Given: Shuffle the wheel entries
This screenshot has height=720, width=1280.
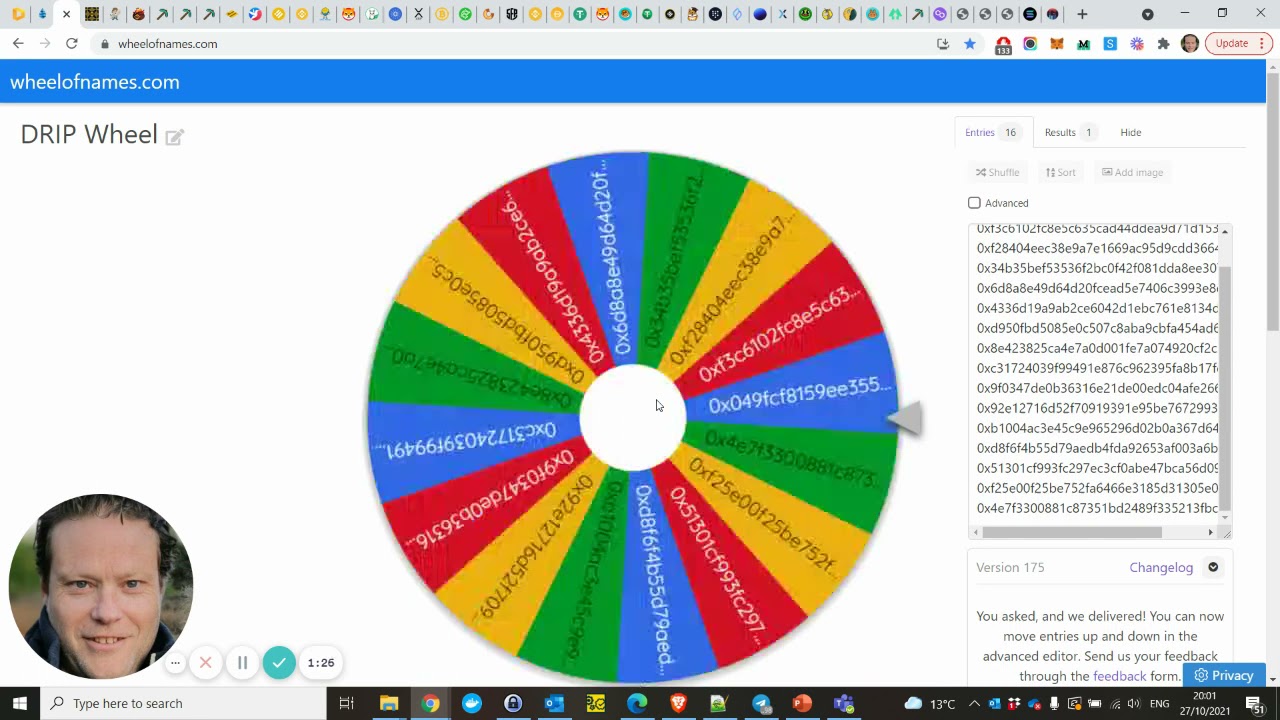Looking at the screenshot, I should (998, 172).
